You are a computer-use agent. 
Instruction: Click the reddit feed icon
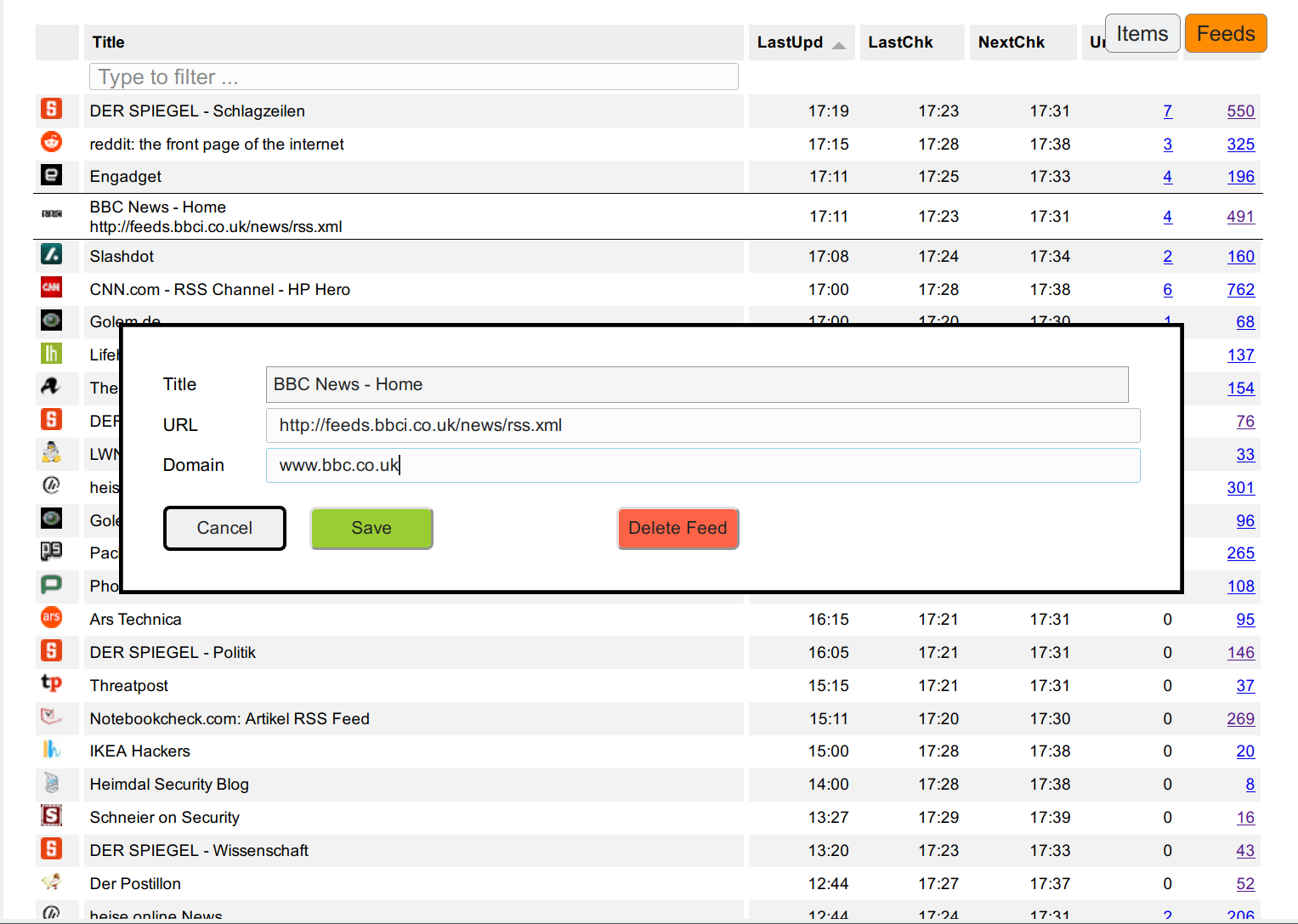[x=52, y=142]
